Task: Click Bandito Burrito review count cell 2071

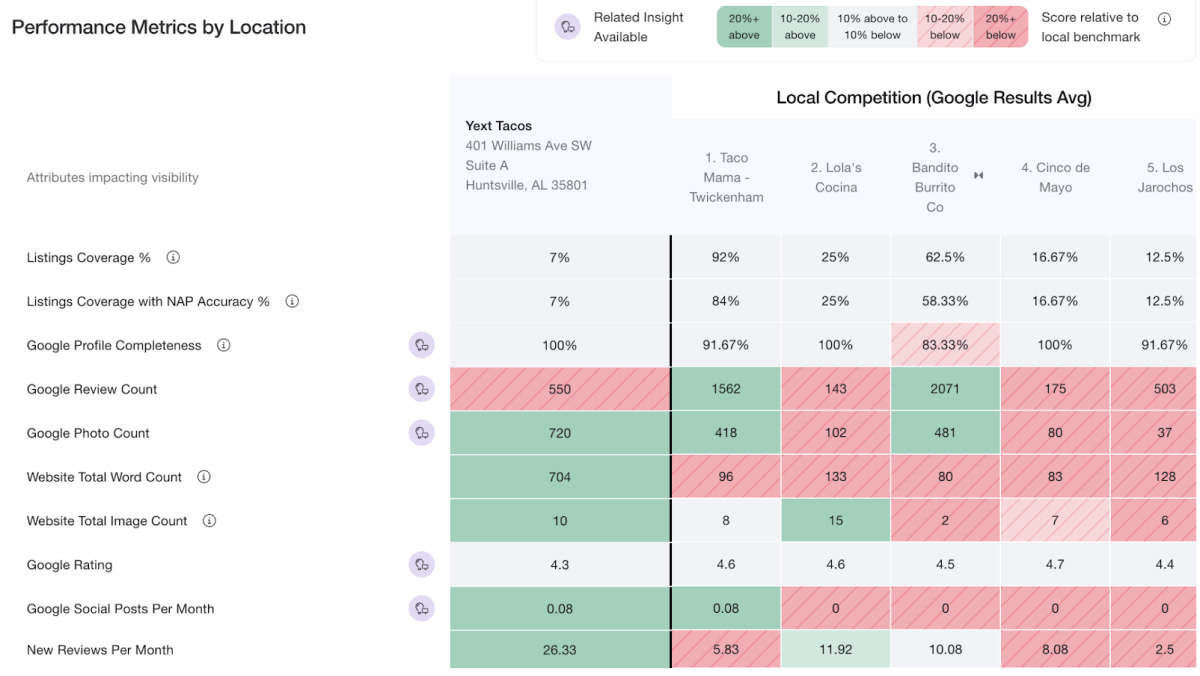Action: 945,389
